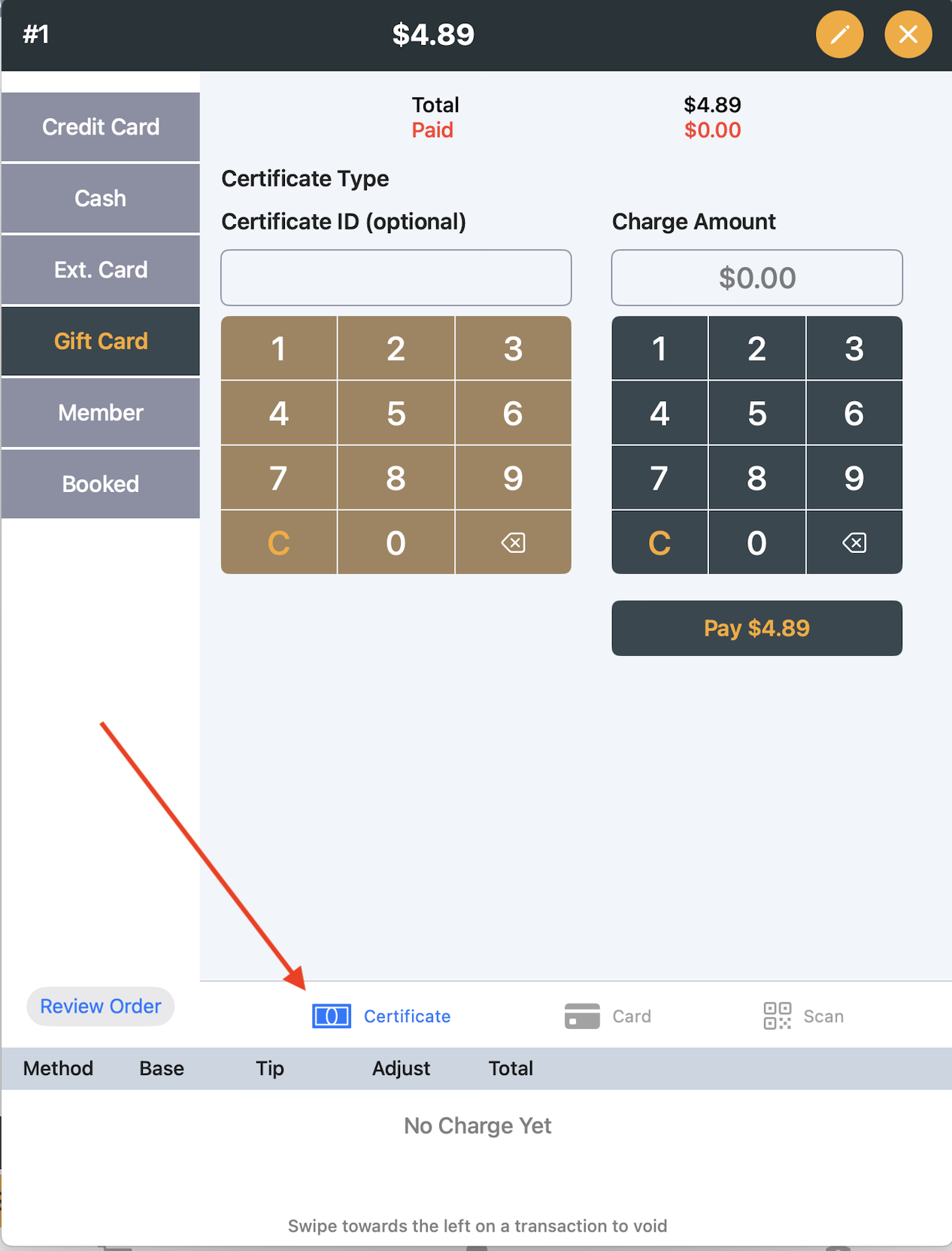Click the Pay $4.89 button
The height and width of the screenshot is (1251, 952).
tap(756, 628)
